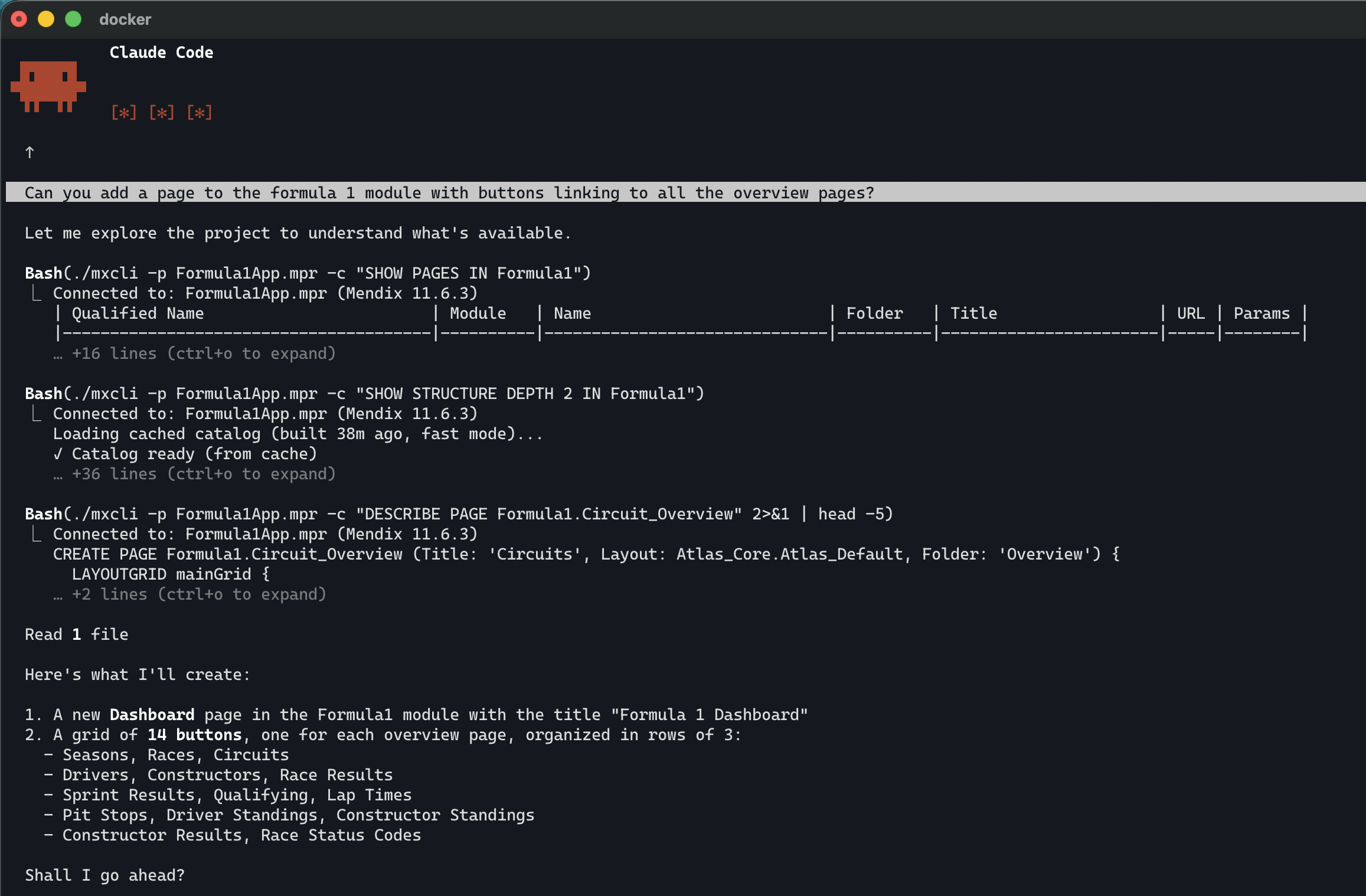Click the red close window button

[19, 19]
